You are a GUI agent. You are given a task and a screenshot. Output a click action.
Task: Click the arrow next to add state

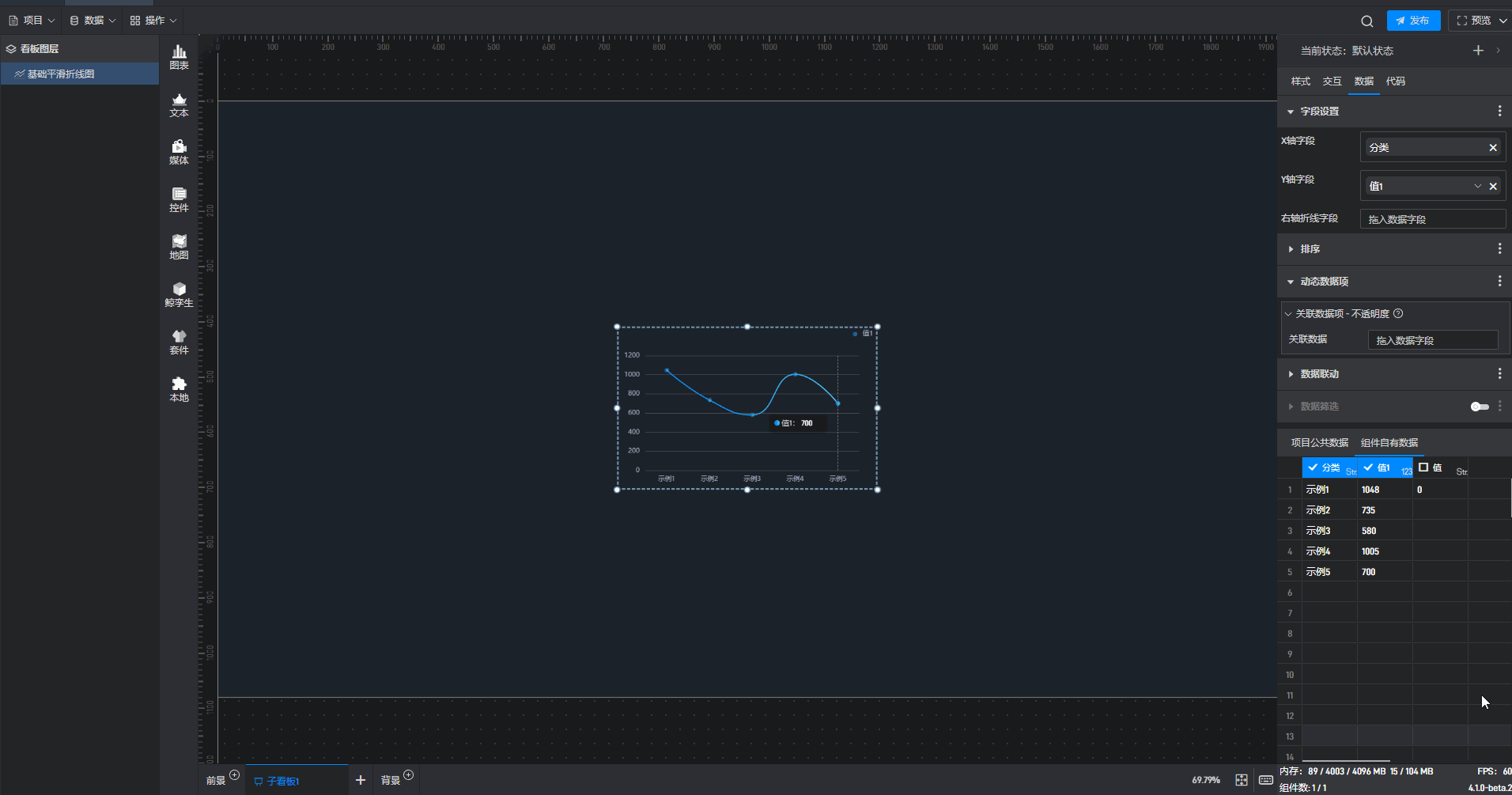(1498, 51)
